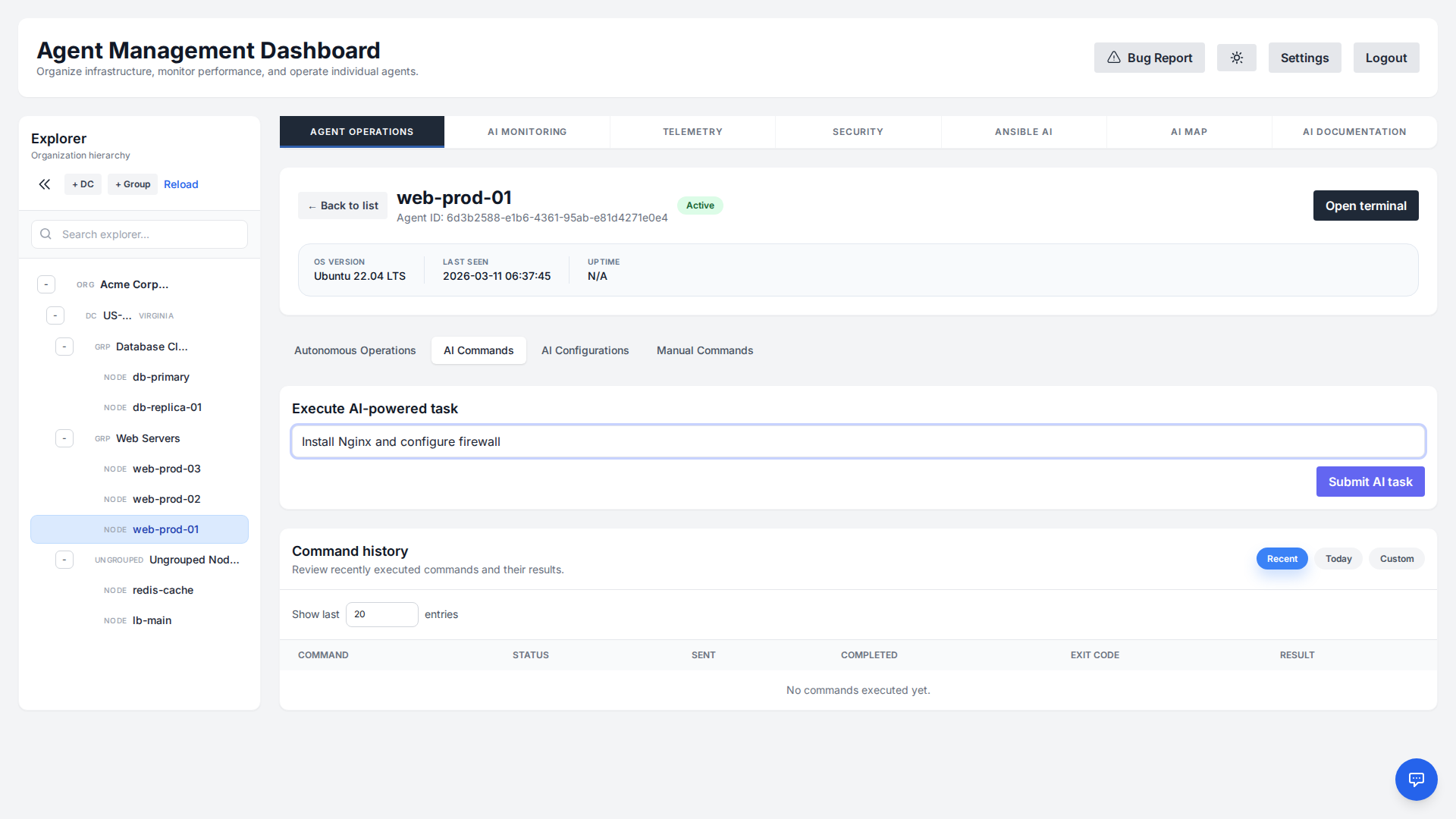Collapse the Acme Corp organization node
Image resolution: width=1456 pixels, height=819 pixels.
pos(46,284)
